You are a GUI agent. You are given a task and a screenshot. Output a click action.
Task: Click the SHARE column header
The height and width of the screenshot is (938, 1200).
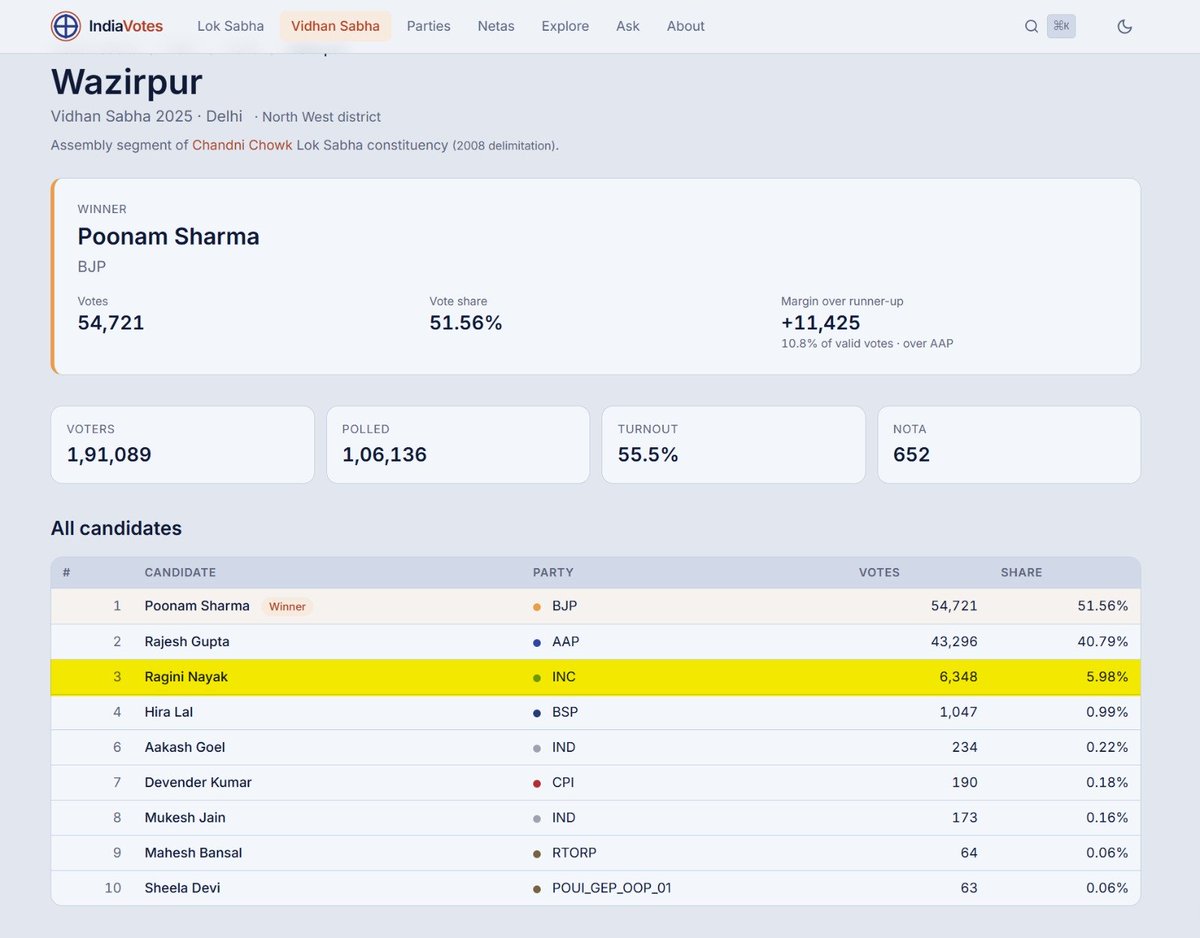tap(1021, 573)
